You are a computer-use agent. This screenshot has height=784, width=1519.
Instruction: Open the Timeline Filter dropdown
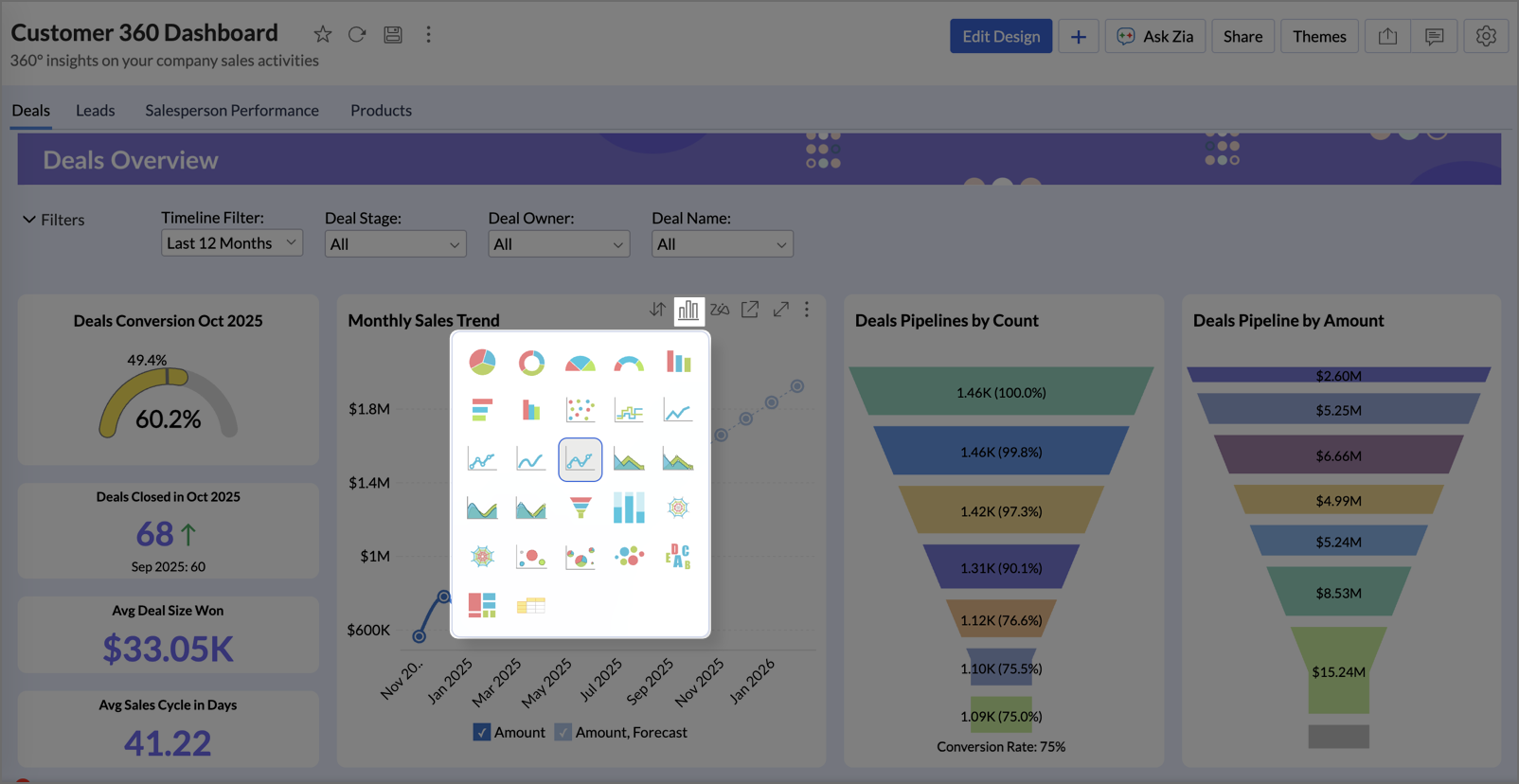click(x=231, y=243)
